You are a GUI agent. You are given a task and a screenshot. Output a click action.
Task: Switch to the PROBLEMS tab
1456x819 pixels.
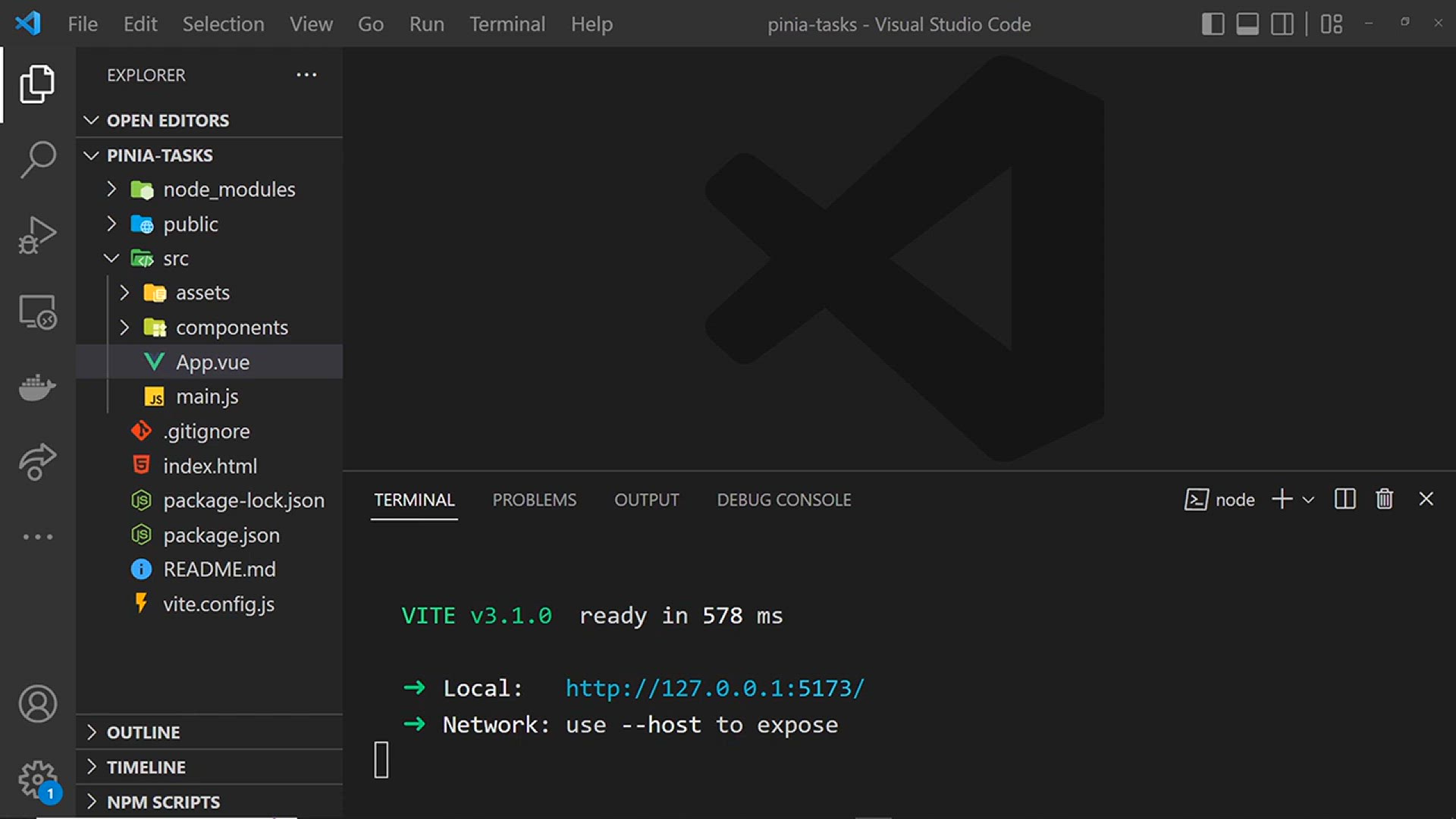[535, 500]
